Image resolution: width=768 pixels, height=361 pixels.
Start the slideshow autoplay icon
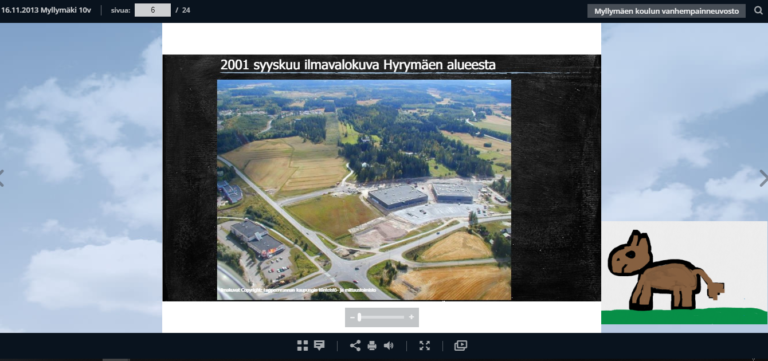[460, 345]
